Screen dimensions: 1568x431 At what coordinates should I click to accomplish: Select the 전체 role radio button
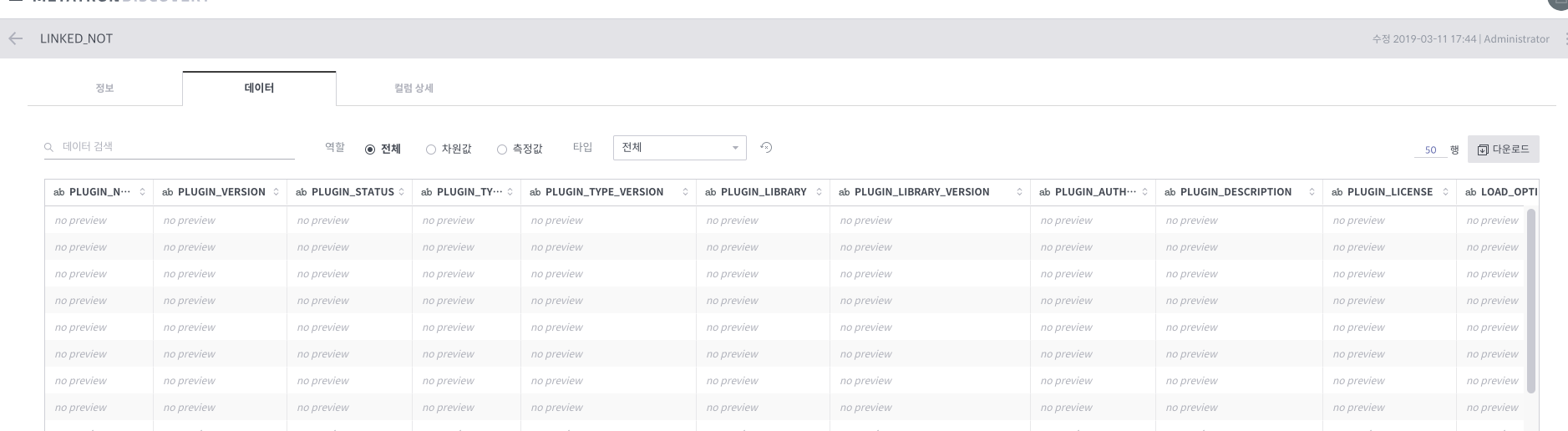(370, 150)
